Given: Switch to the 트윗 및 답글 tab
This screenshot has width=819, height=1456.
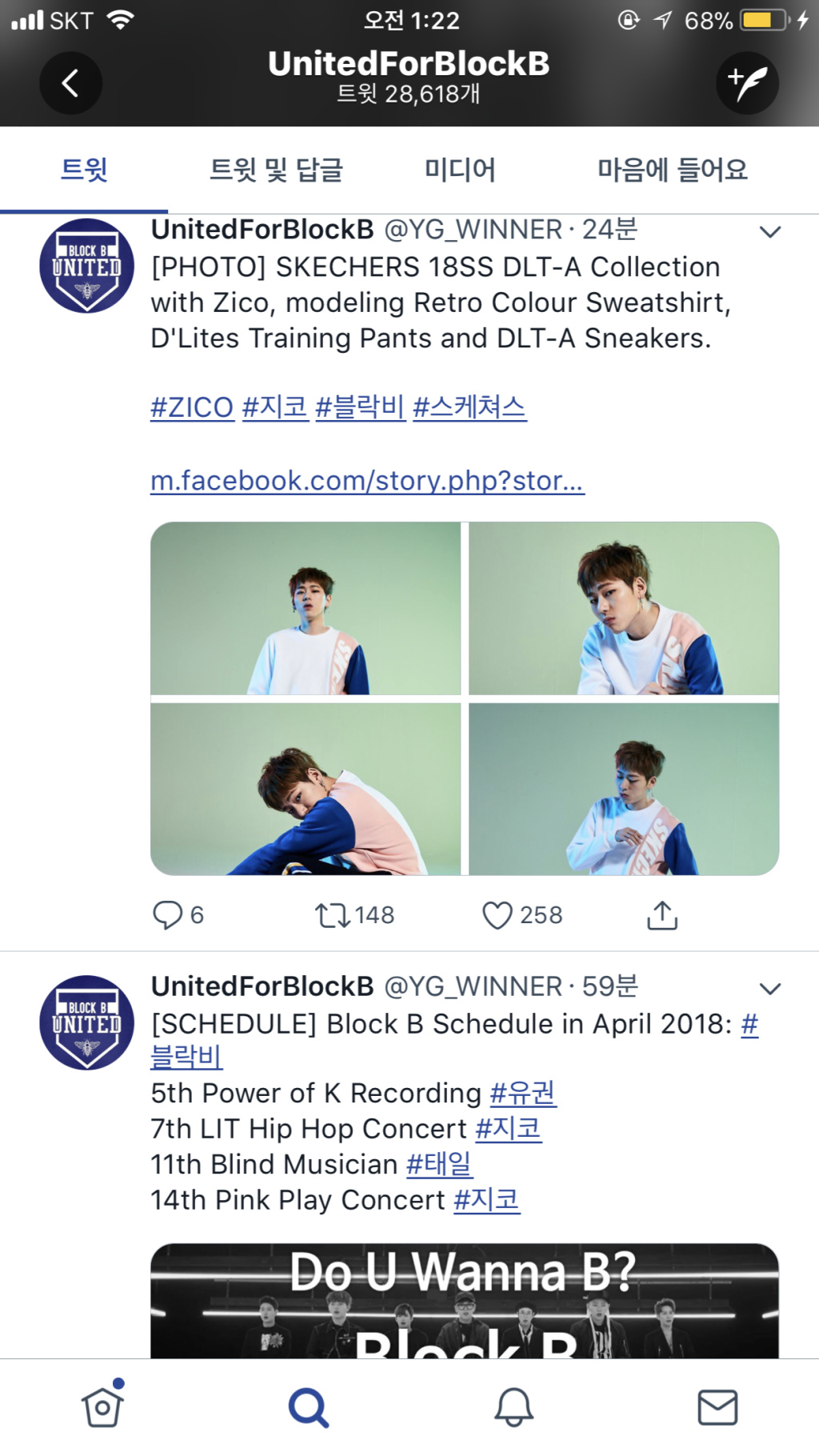Looking at the screenshot, I should pos(276,170).
